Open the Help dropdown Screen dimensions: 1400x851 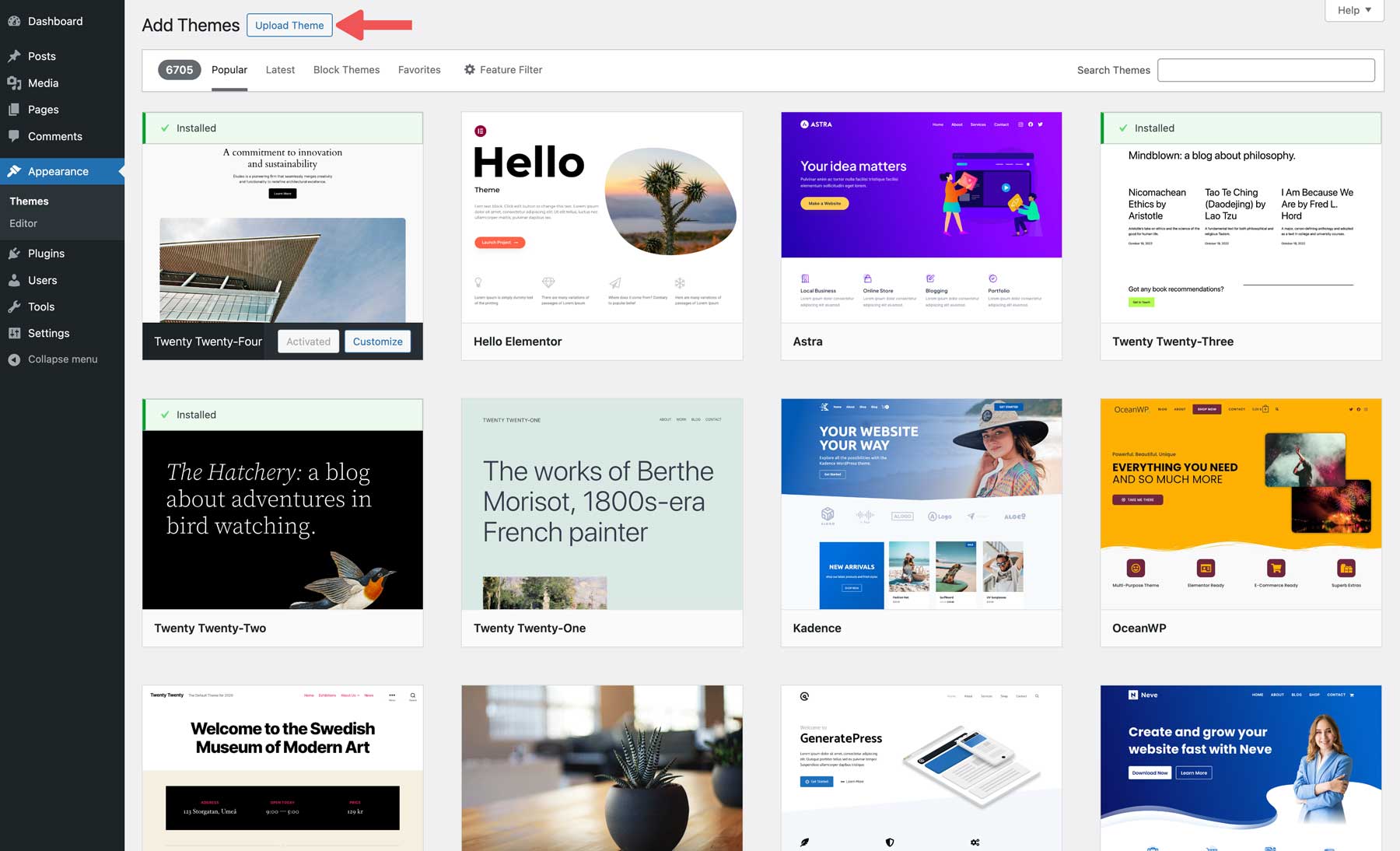pyautogui.click(x=1353, y=10)
